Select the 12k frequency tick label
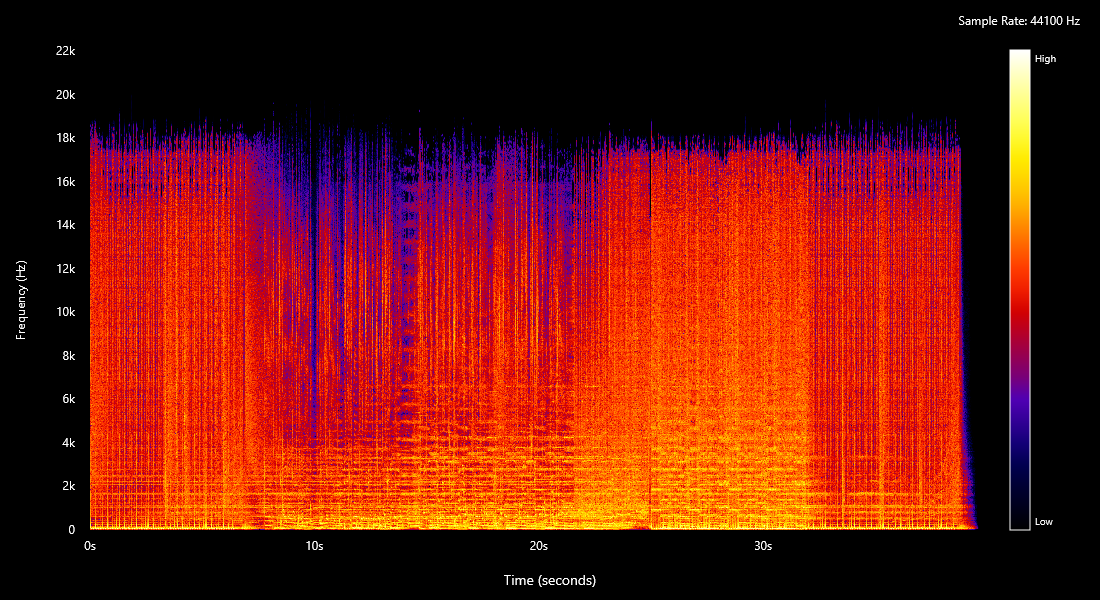 tap(66, 269)
